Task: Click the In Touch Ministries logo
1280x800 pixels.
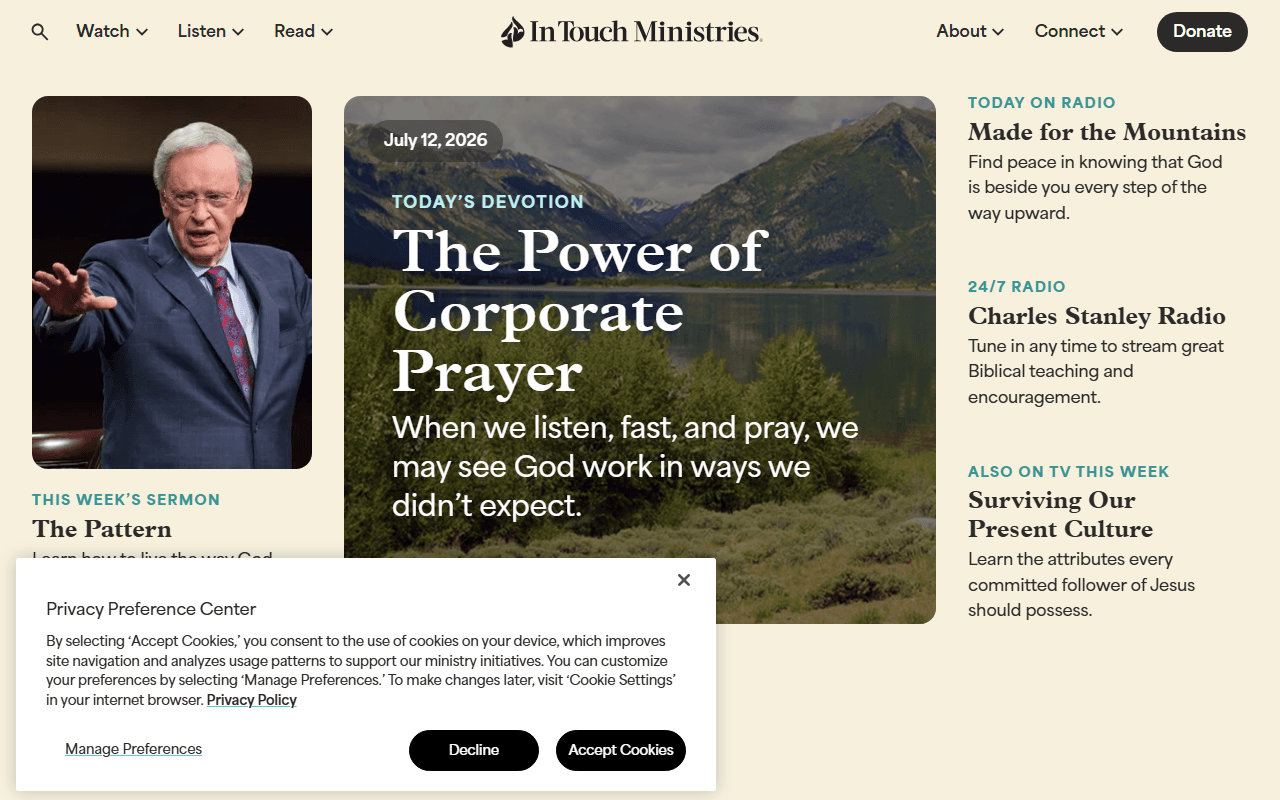Action: click(631, 32)
